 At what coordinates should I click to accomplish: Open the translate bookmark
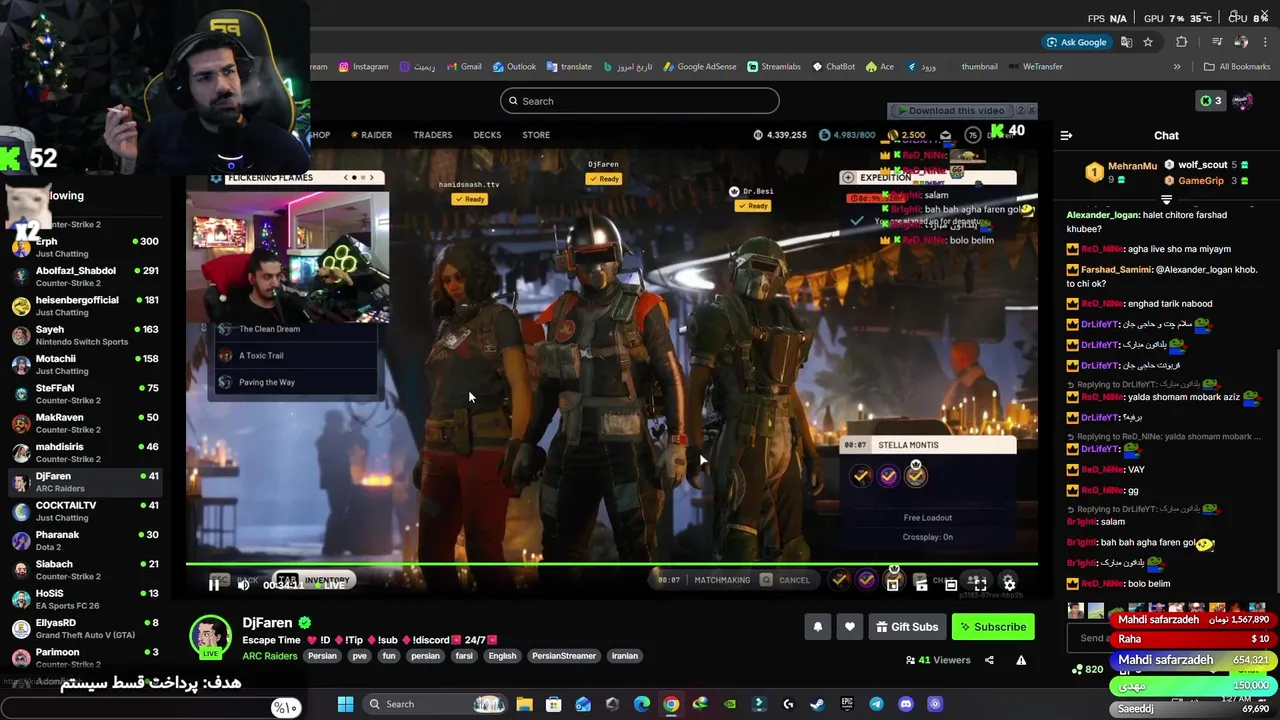569,67
